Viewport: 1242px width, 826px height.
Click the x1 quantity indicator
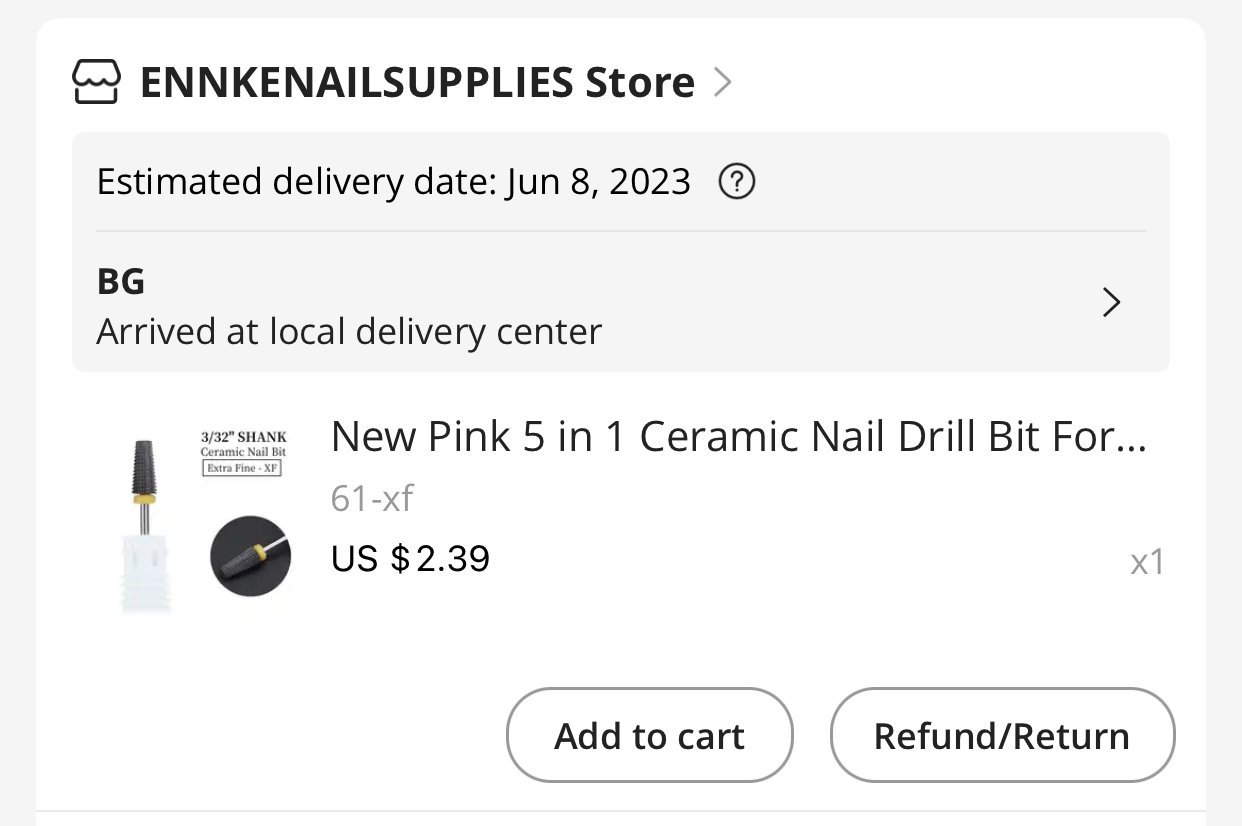1148,562
